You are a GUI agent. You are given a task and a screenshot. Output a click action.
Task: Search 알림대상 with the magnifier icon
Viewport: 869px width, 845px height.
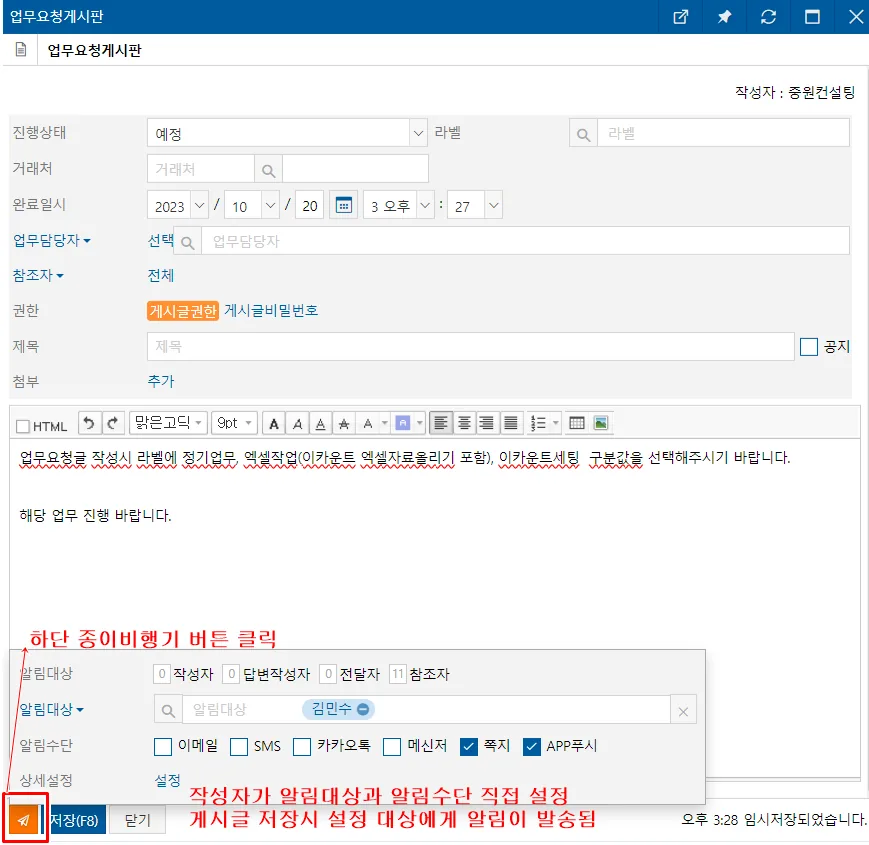click(168, 710)
